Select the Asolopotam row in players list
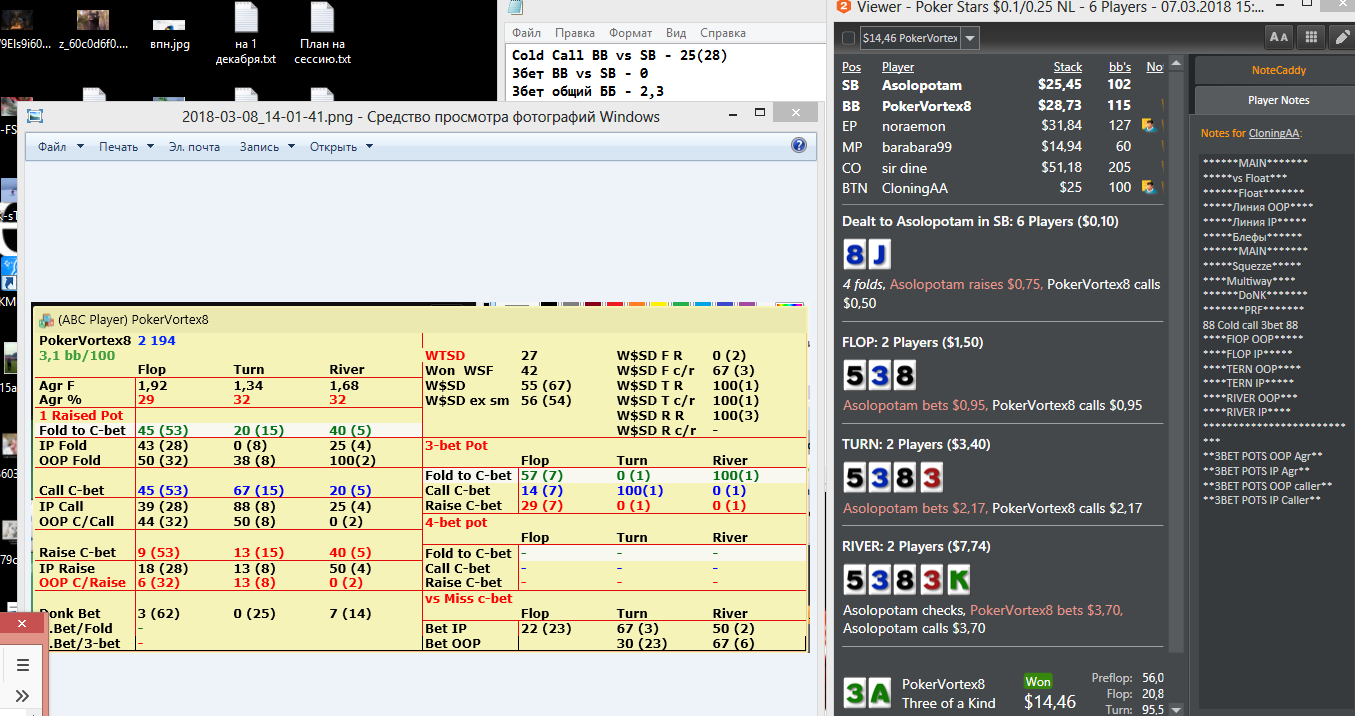1355x716 pixels. 1003,86
